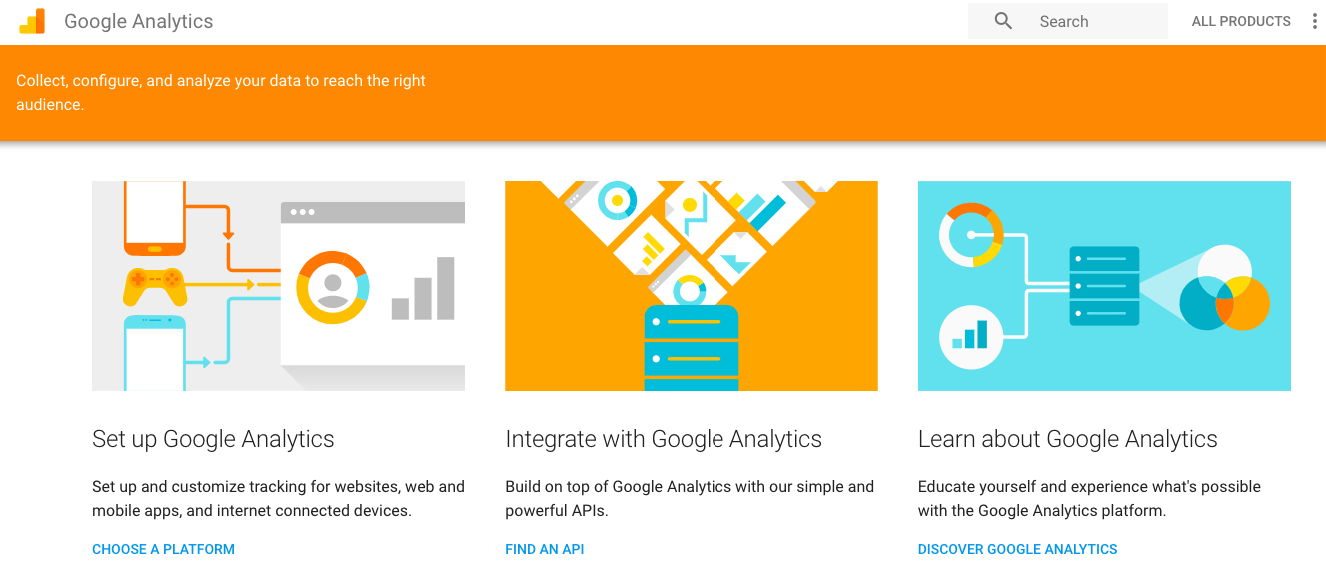1326x582 pixels.
Task: Click the user profile donut chart
Action: [x=333, y=287]
